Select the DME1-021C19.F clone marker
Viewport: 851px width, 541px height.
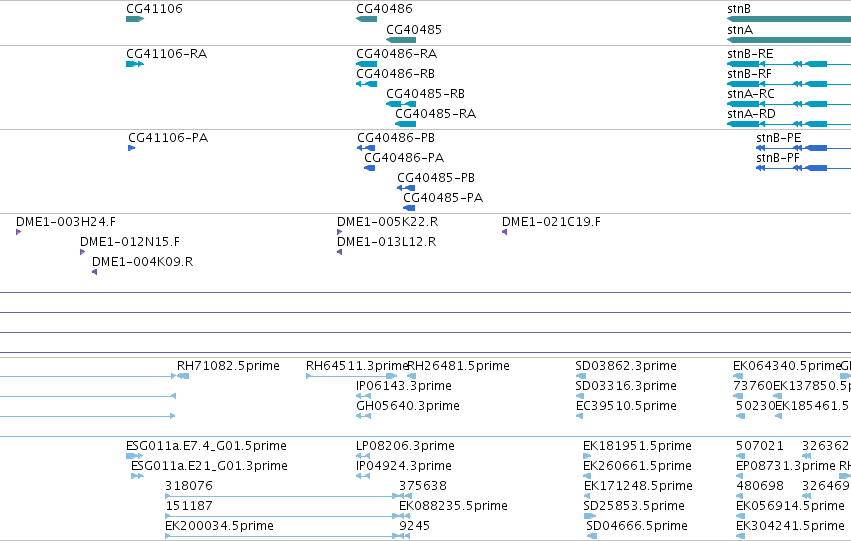point(504,232)
